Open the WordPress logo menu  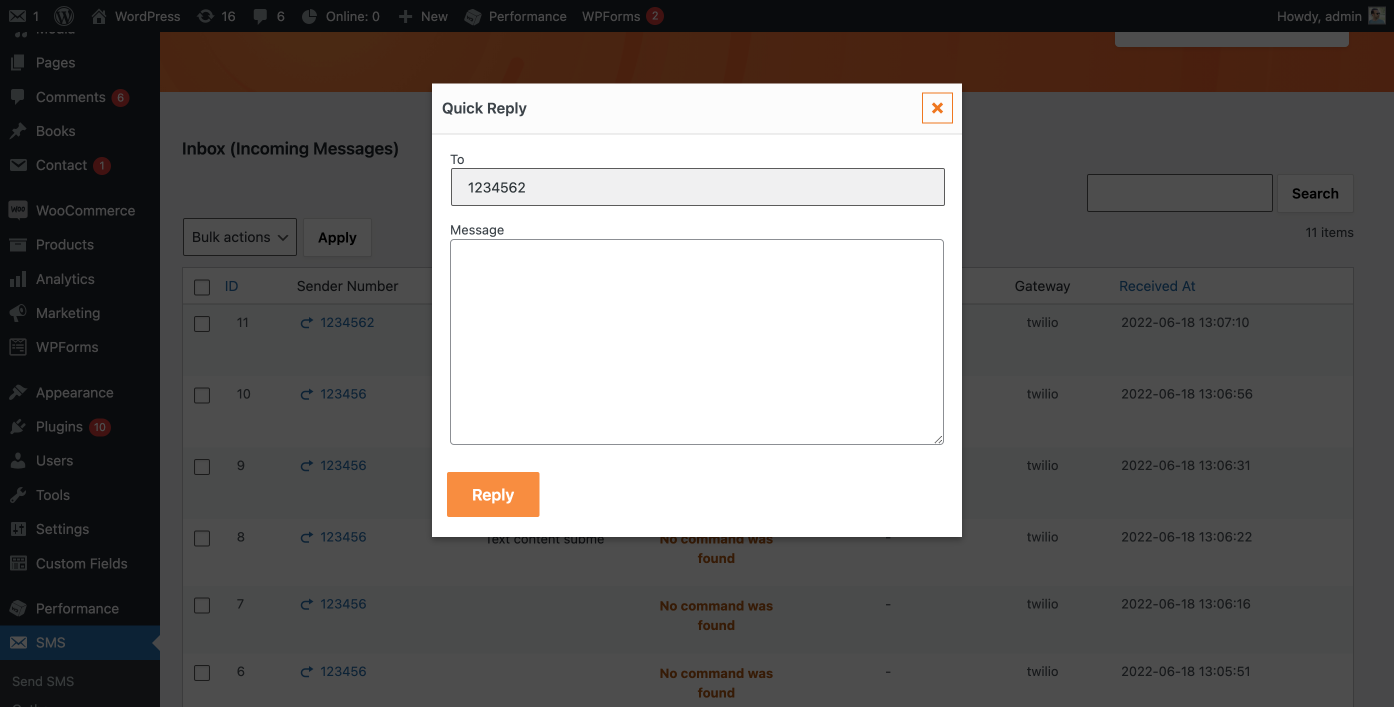point(64,16)
